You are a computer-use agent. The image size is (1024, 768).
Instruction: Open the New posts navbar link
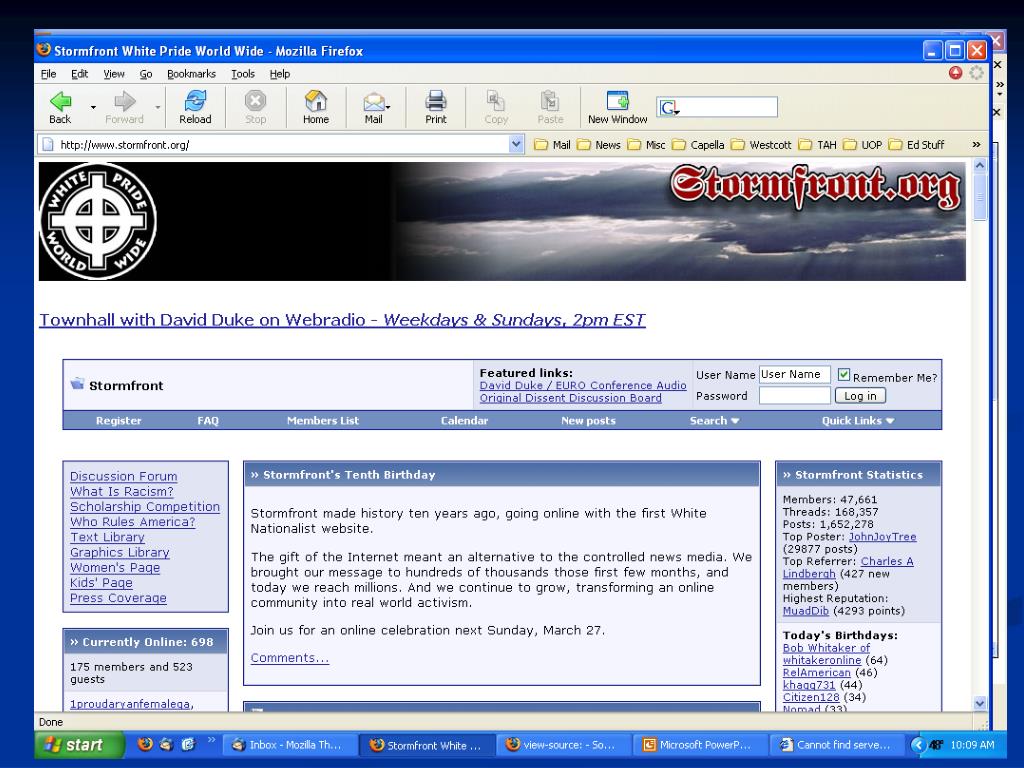point(588,421)
